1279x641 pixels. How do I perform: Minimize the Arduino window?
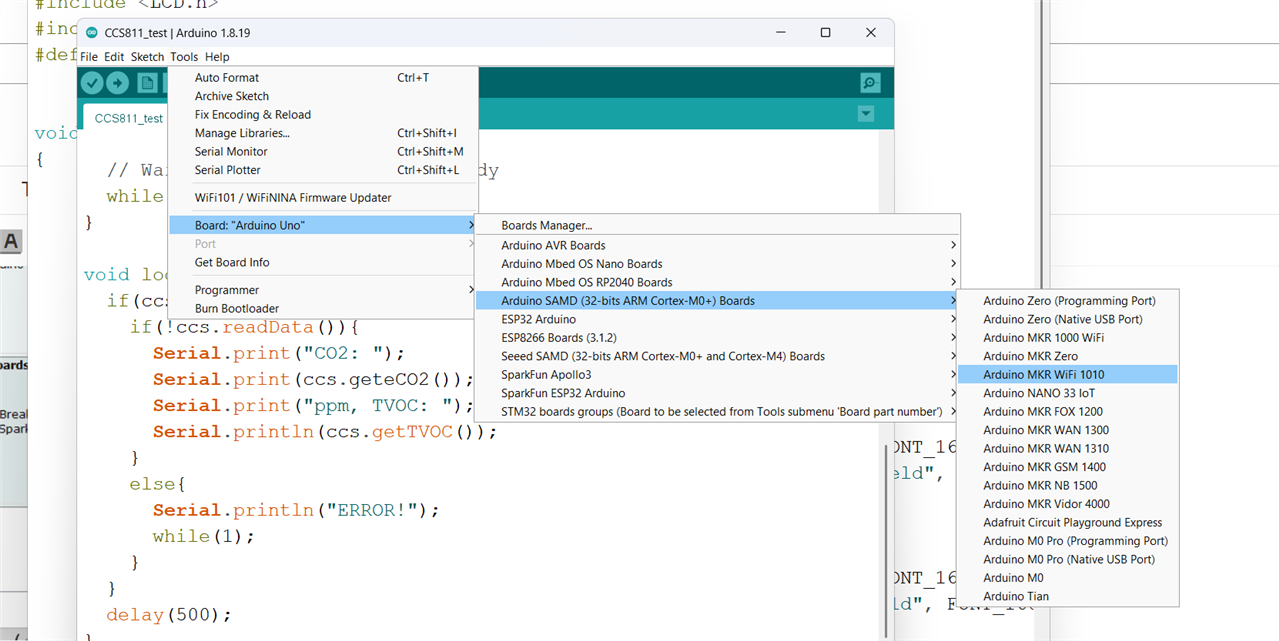[x=780, y=33]
